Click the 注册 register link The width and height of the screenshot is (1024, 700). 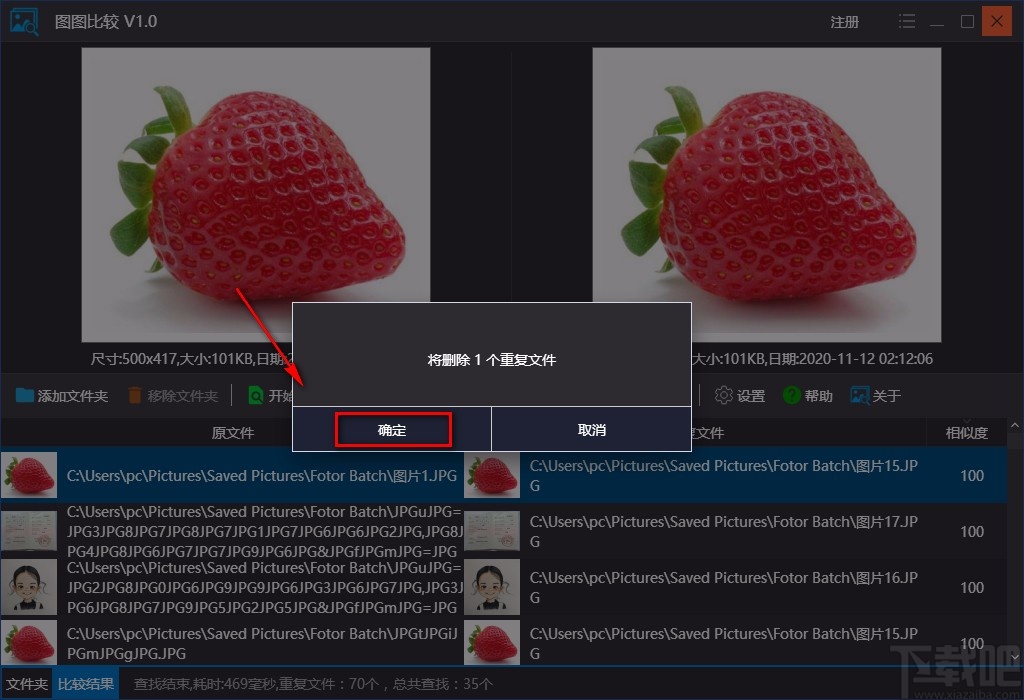[844, 21]
